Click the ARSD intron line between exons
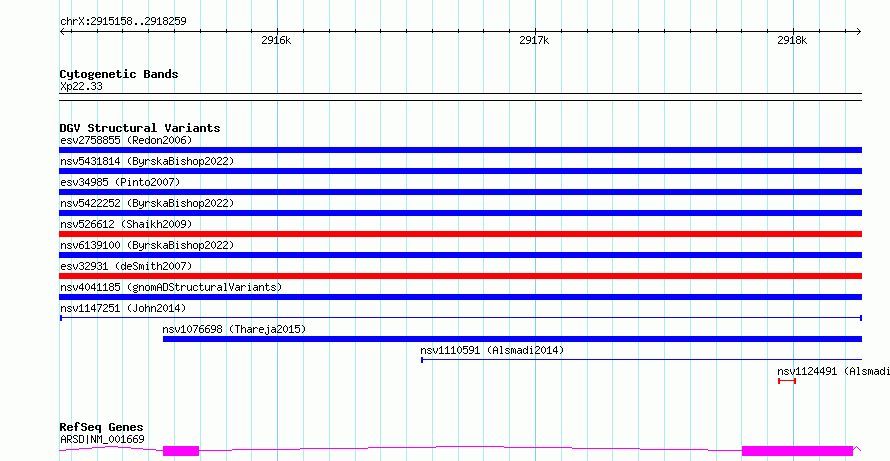The height and width of the screenshot is (461, 890). (470, 448)
